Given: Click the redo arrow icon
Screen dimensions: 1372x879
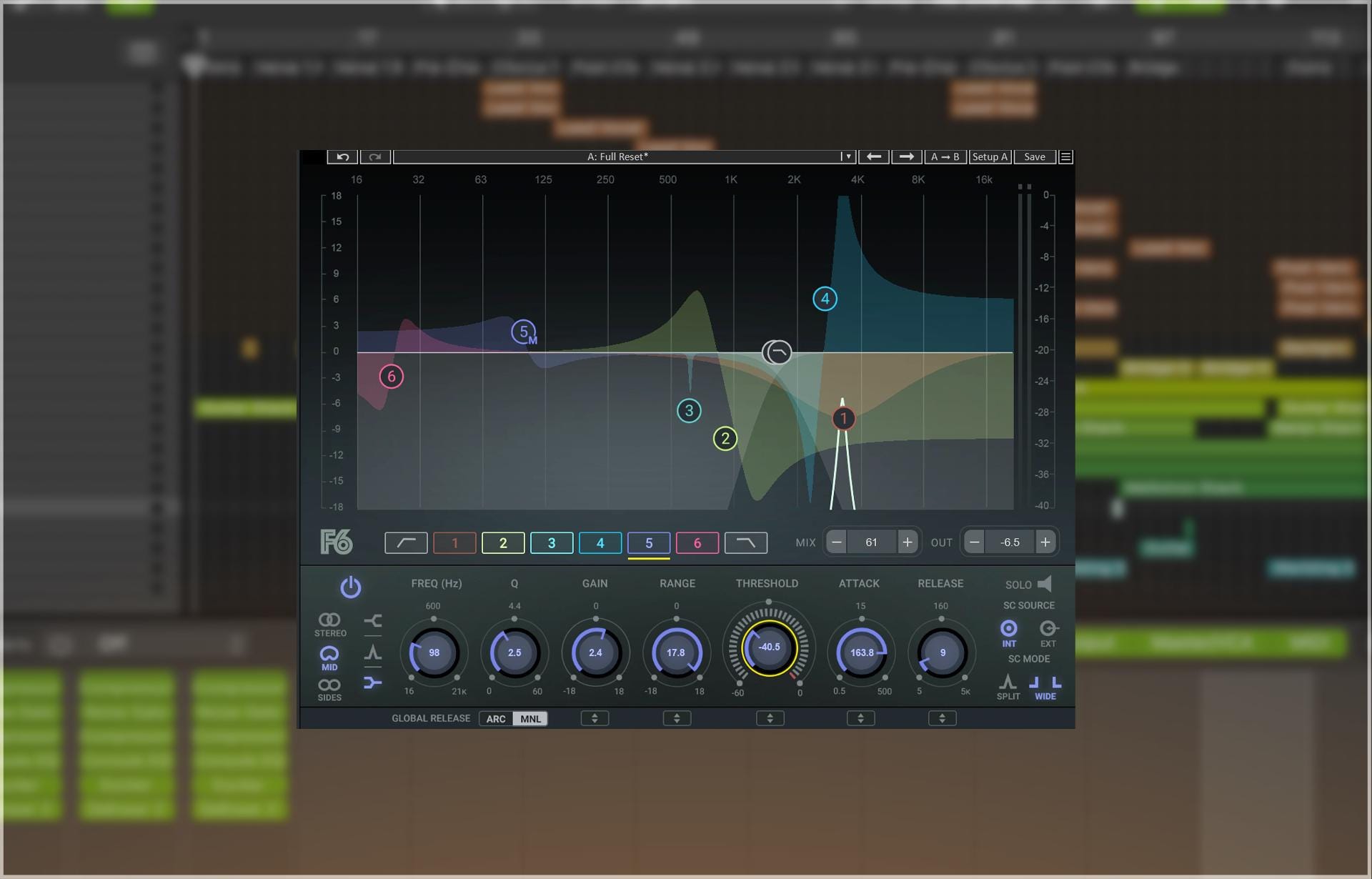Looking at the screenshot, I should (x=375, y=157).
